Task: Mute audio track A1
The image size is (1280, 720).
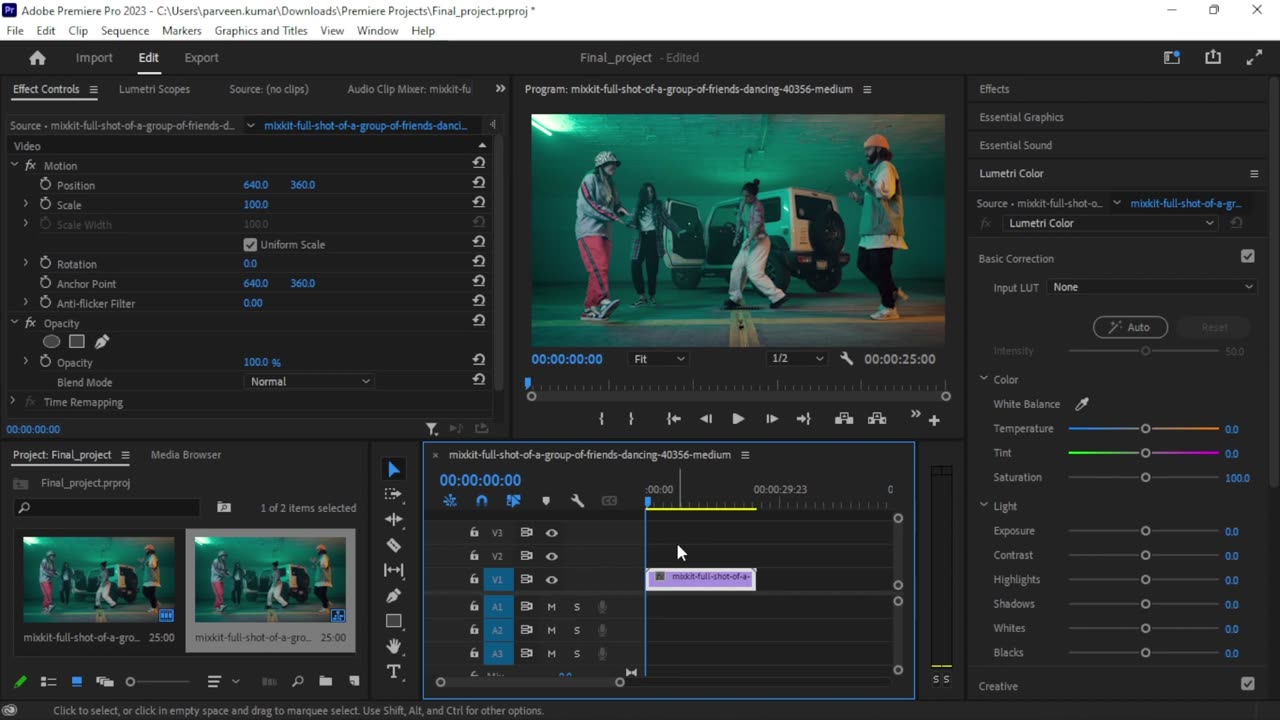Action: pyautogui.click(x=551, y=607)
